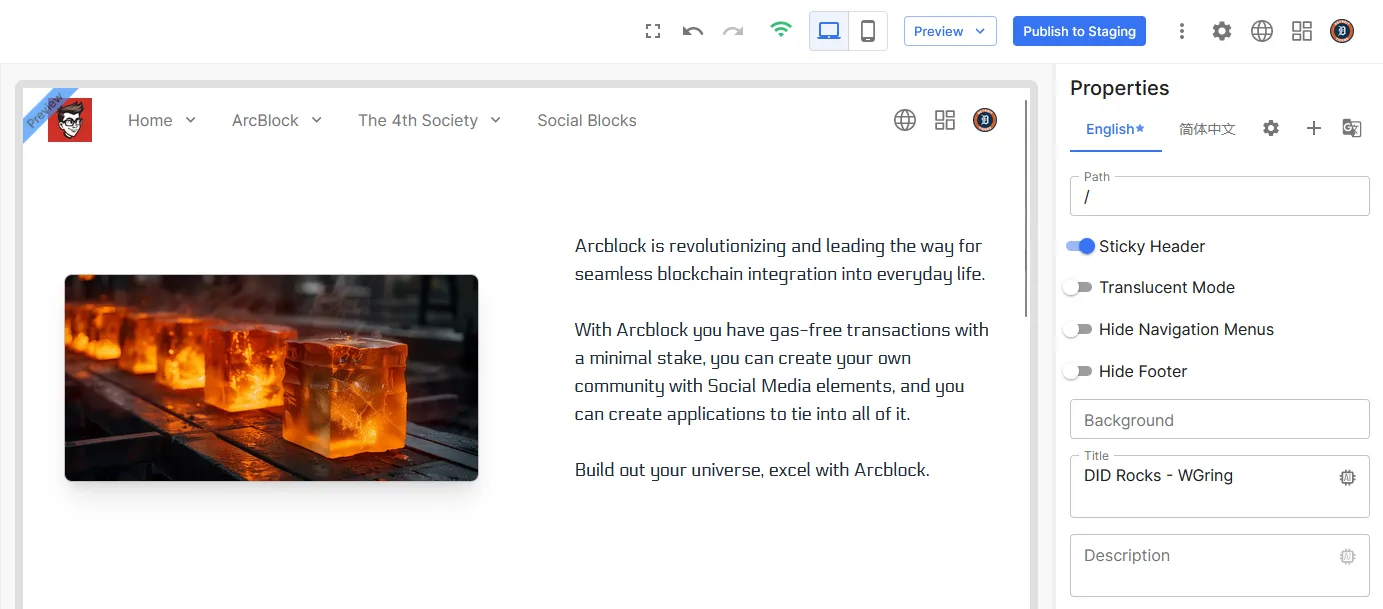Viewport: 1383px width, 609px height.
Task: Open the Preview dropdown menu
Action: 950,31
